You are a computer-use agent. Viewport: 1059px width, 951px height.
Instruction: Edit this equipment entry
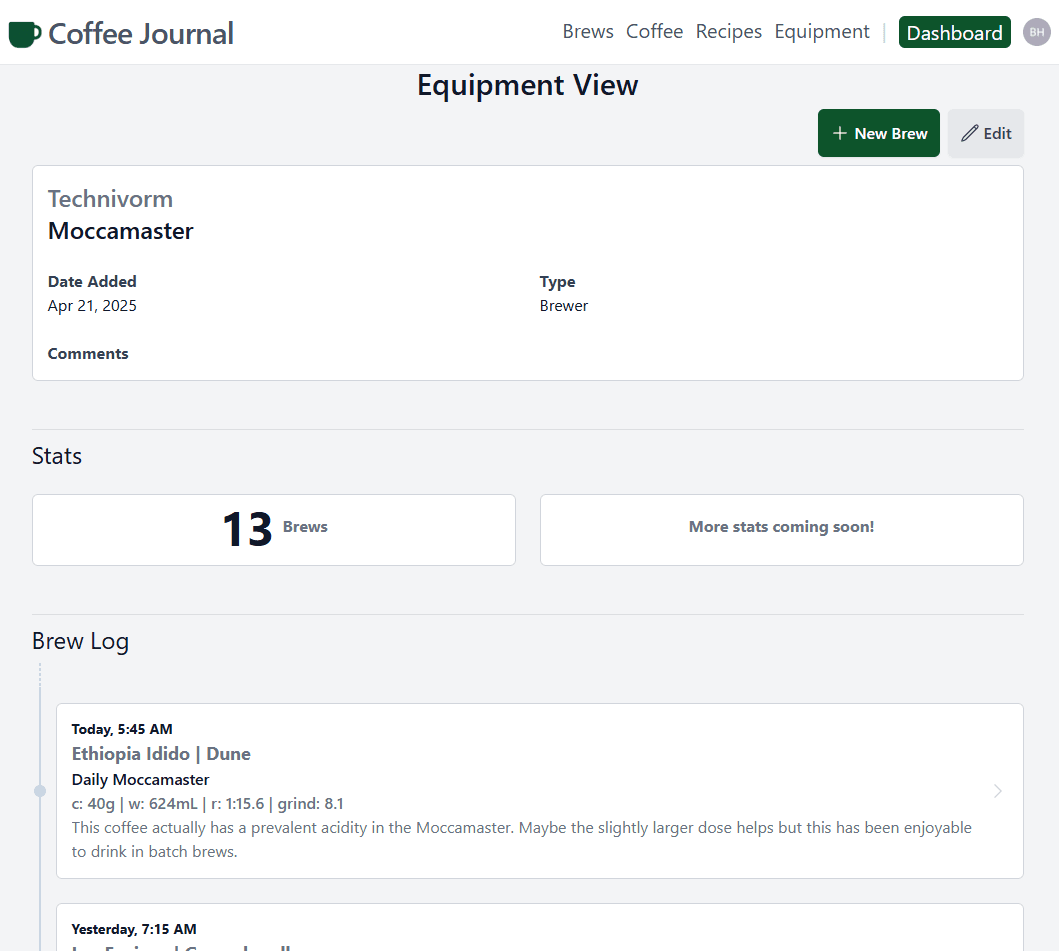coord(985,133)
